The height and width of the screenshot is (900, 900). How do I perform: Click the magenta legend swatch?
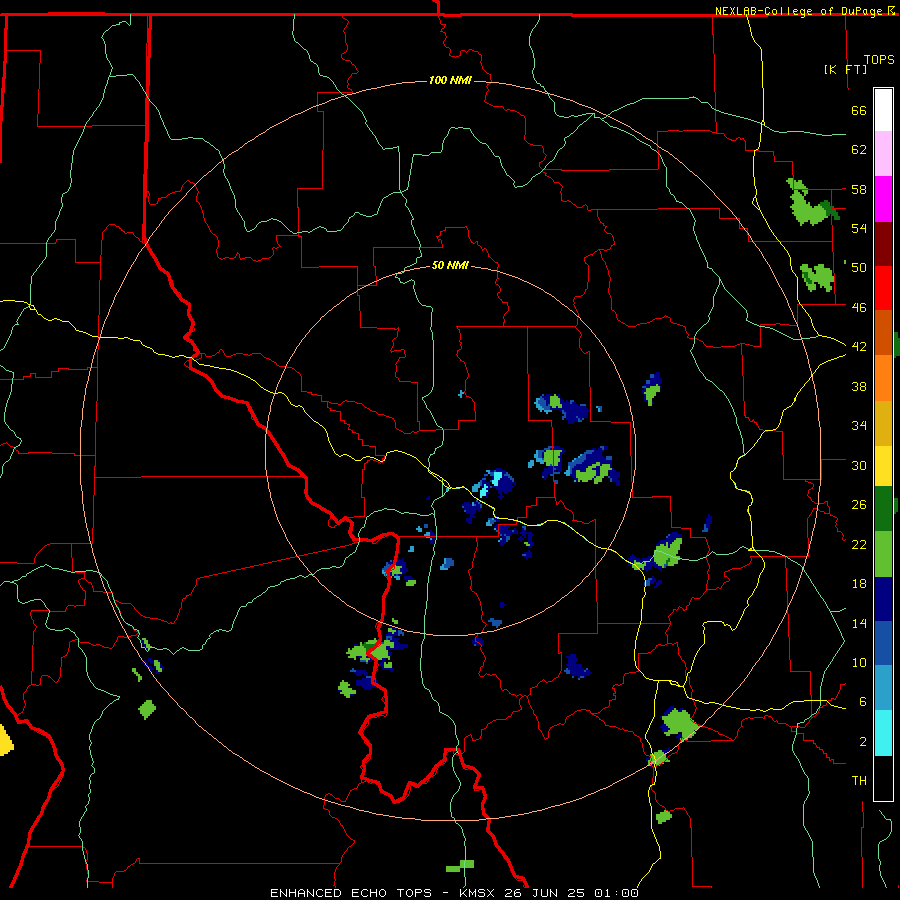[883, 199]
